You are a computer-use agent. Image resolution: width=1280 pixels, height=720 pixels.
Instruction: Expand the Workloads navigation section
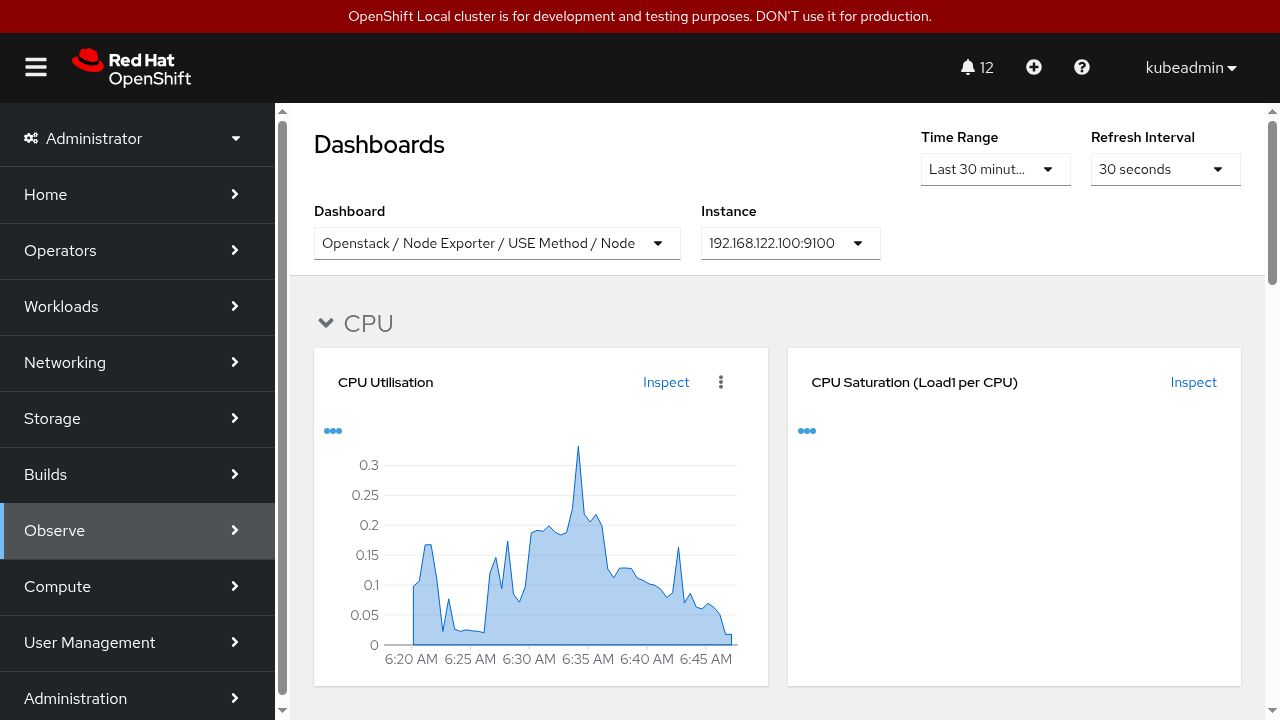[x=137, y=306]
